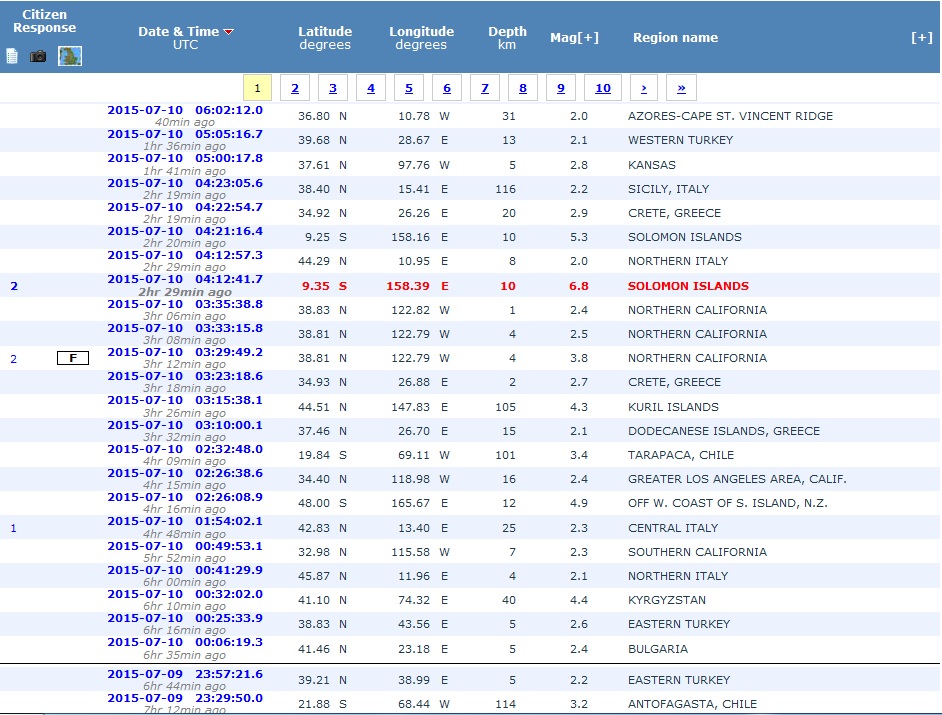Open the 2015-07-10 00:25:33.9 event
The image size is (942, 715).
point(185,618)
